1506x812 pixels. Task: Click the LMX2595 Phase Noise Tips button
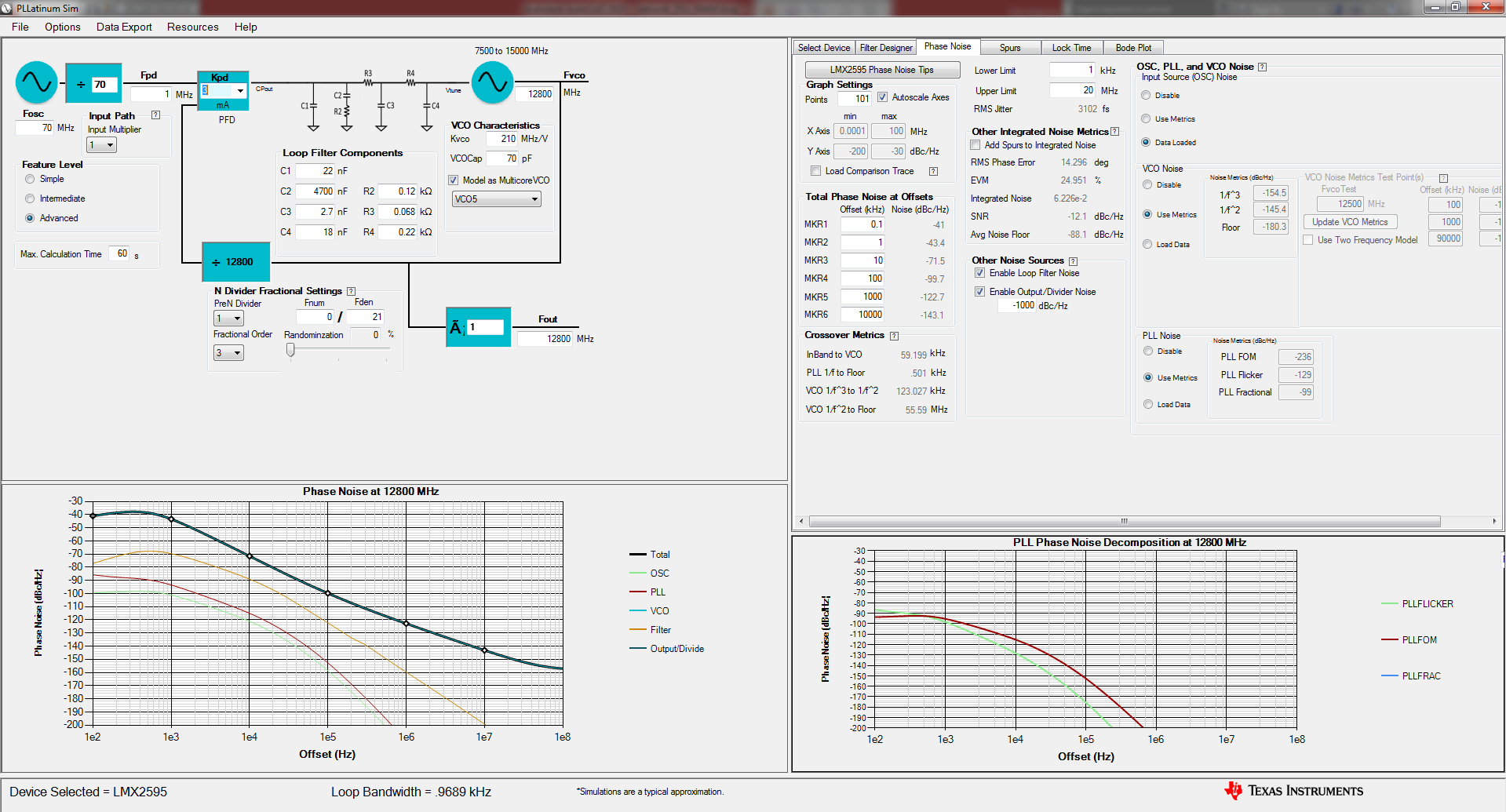pos(882,70)
